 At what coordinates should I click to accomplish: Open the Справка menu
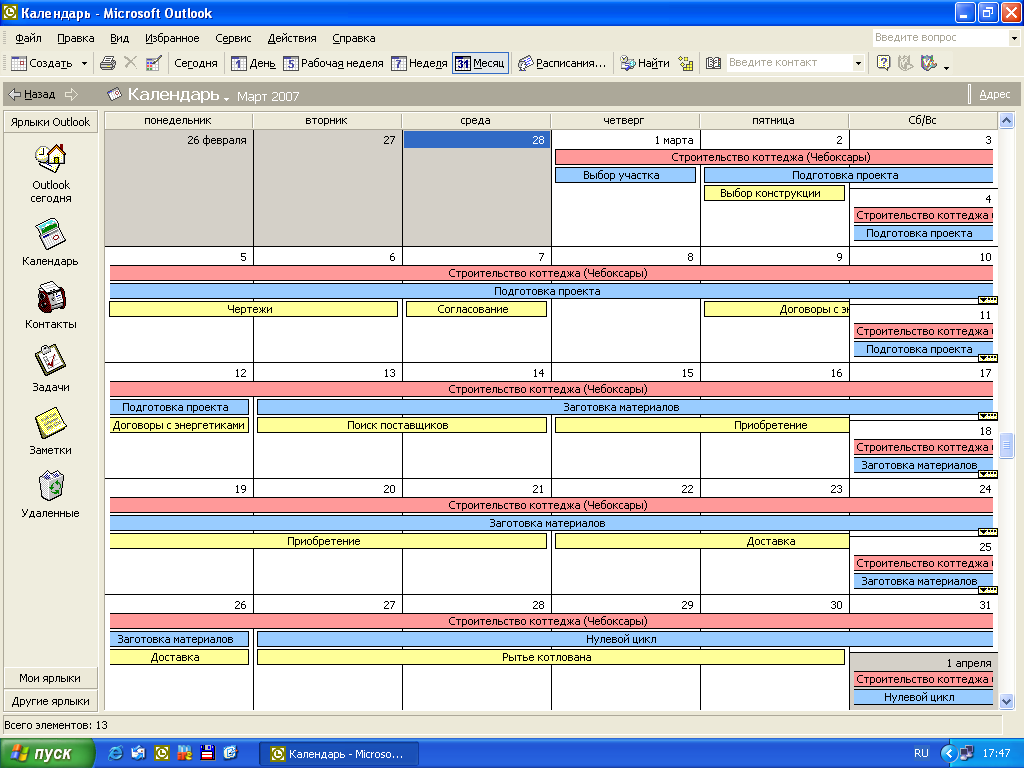click(x=353, y=38)
